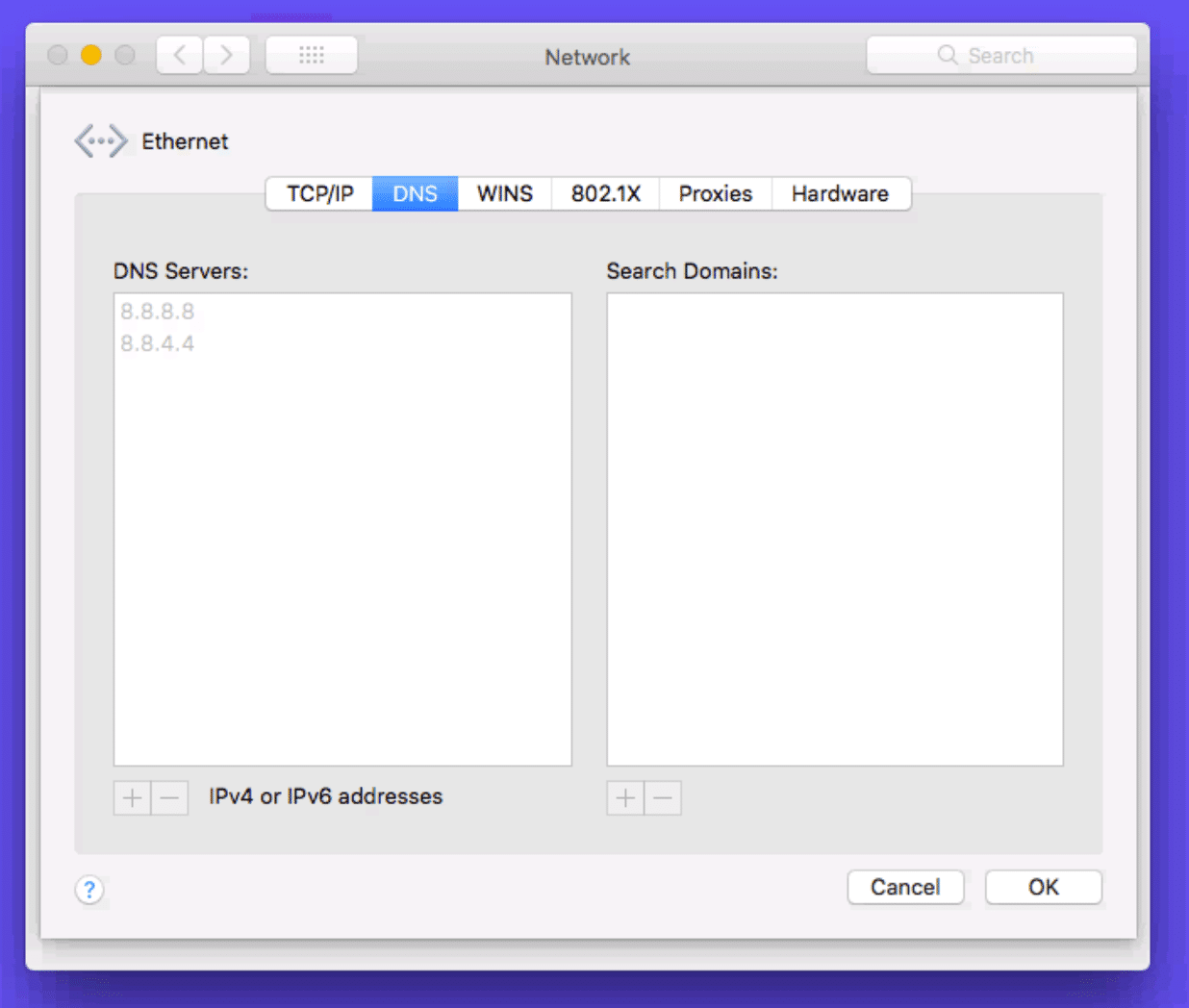Remove selected DNS server using minus icon
Image resolution: width=1189 pixels, height=1008 pixels.
169,797
